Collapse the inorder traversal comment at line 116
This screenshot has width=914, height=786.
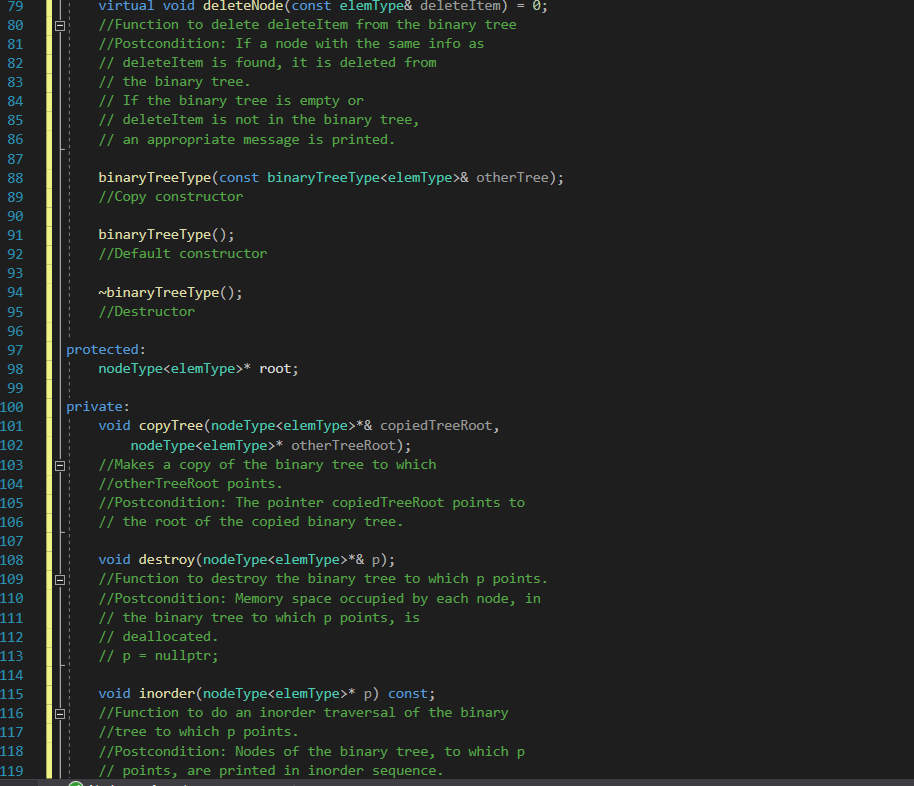[x=59, y=712]
